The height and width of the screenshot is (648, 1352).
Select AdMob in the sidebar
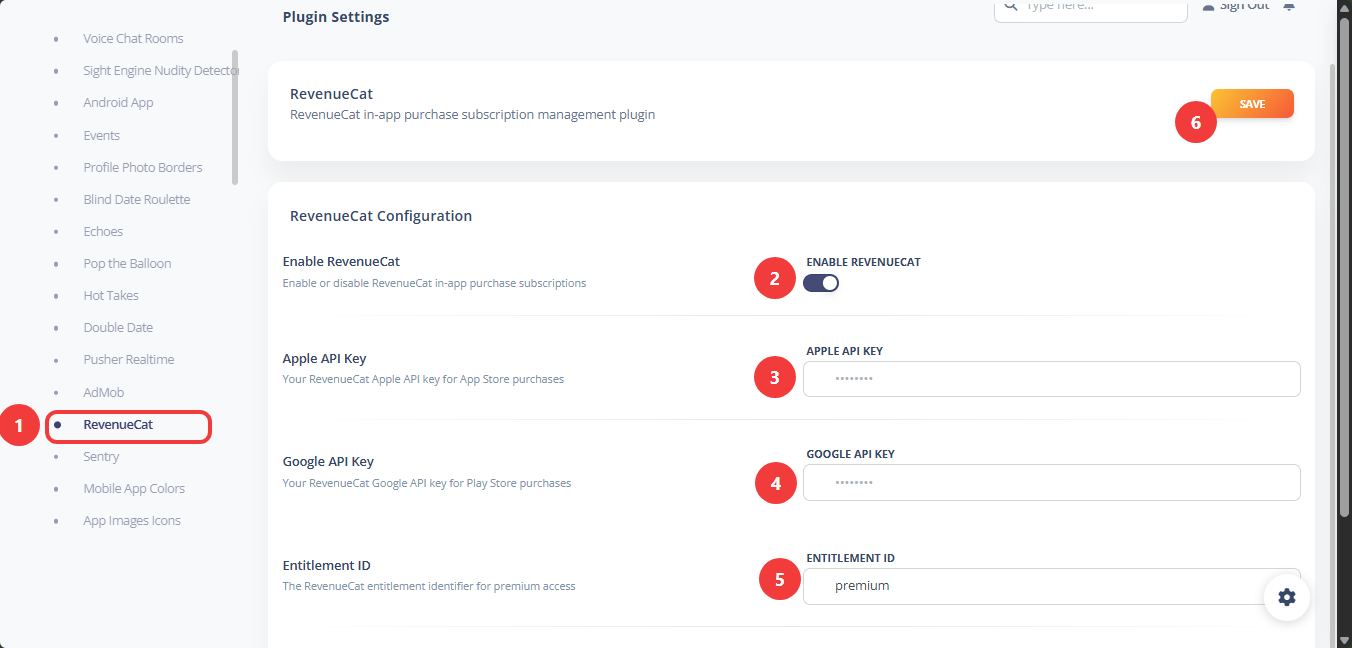pos(103,392)
